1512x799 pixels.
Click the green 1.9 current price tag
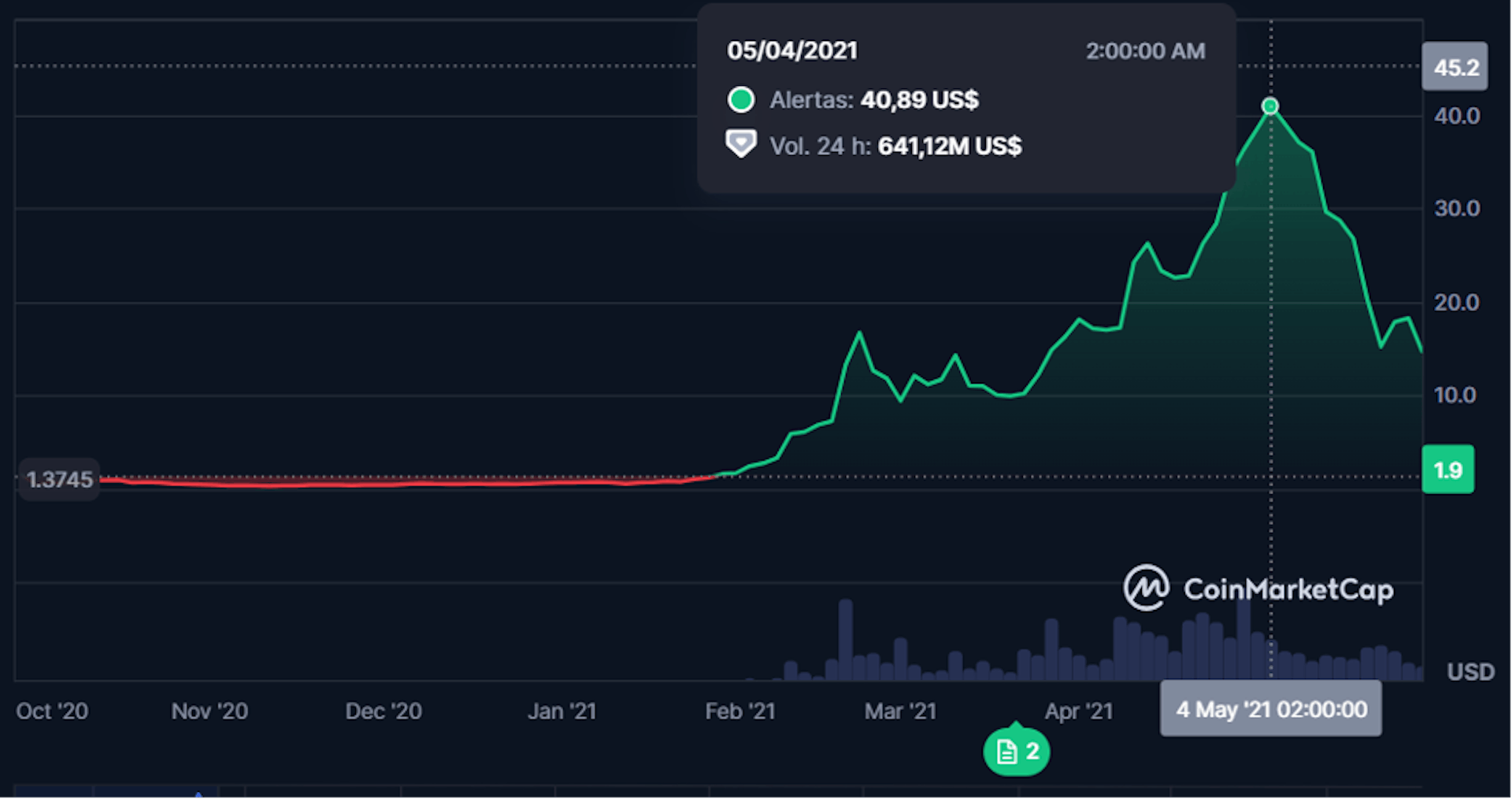[1447, 470]
